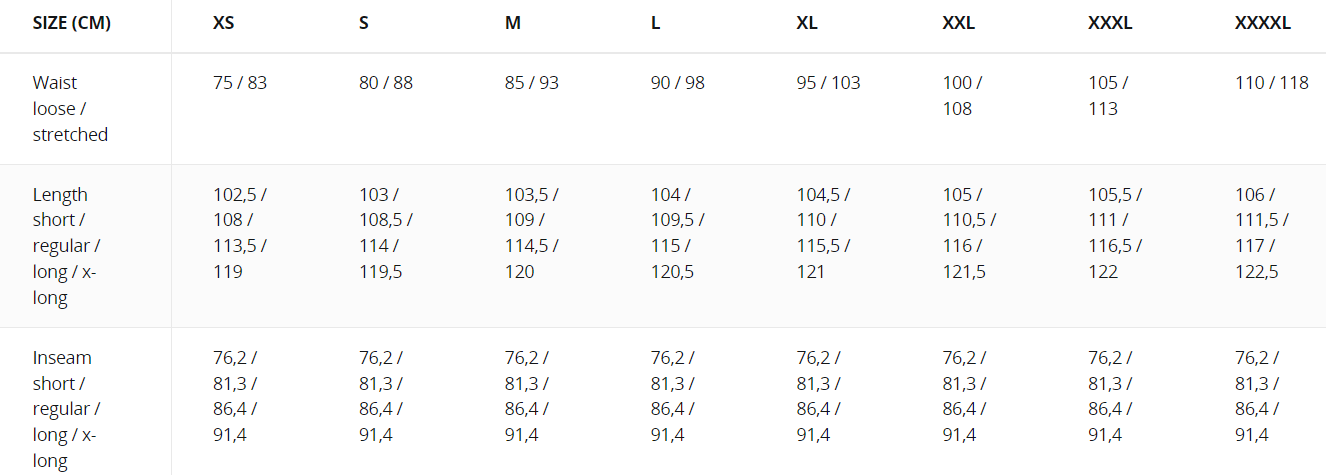Image resolution: width=1326 pixels, height=475 pixels.
Task: Click the Inseam row label
Action: click(x=66, y=409)
